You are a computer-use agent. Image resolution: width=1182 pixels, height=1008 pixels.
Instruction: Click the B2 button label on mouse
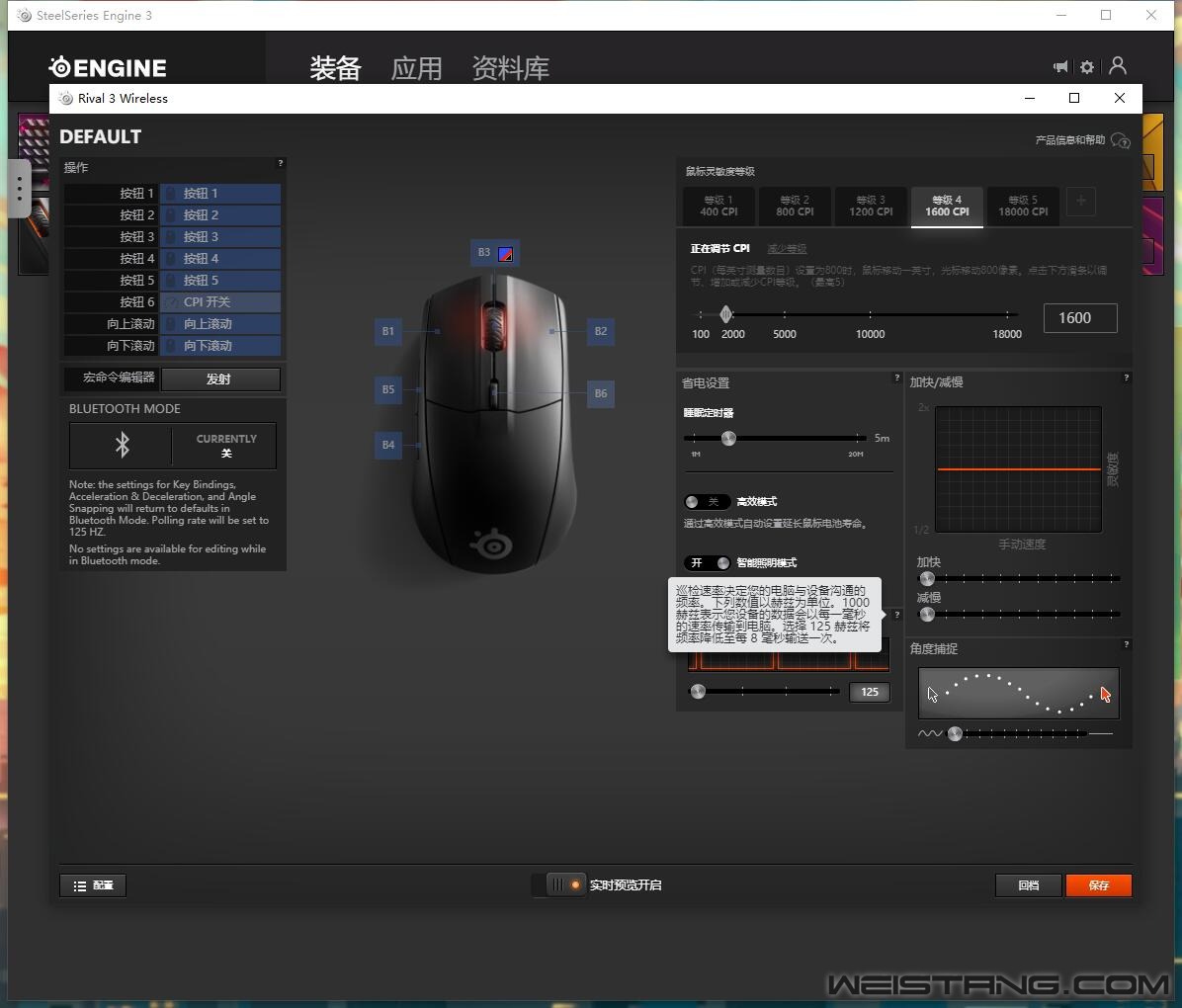601,331
